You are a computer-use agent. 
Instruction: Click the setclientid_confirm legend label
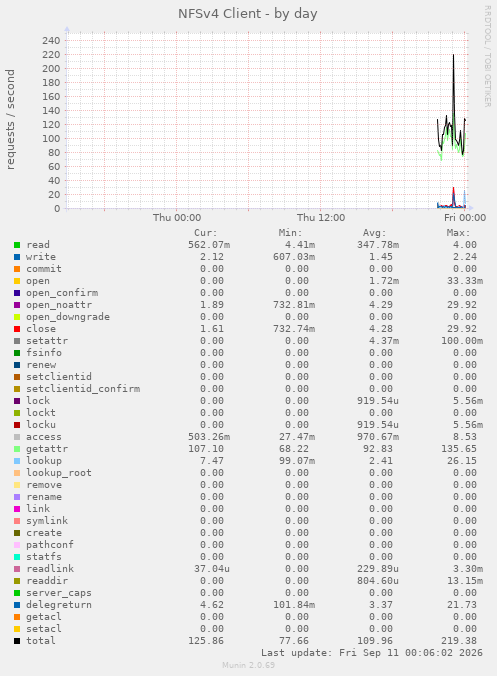83,389
